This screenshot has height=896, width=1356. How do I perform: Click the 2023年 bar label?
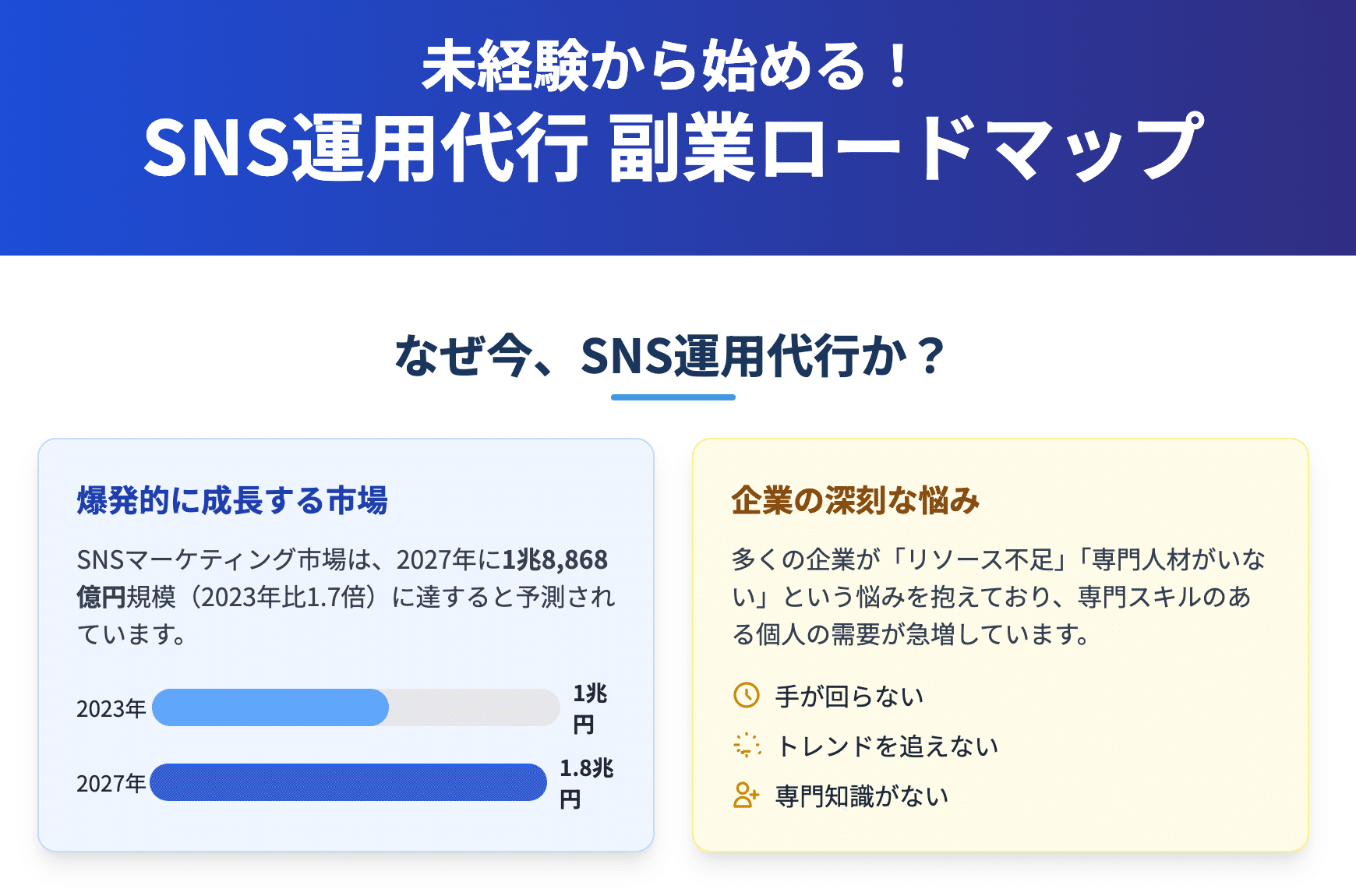111,708
